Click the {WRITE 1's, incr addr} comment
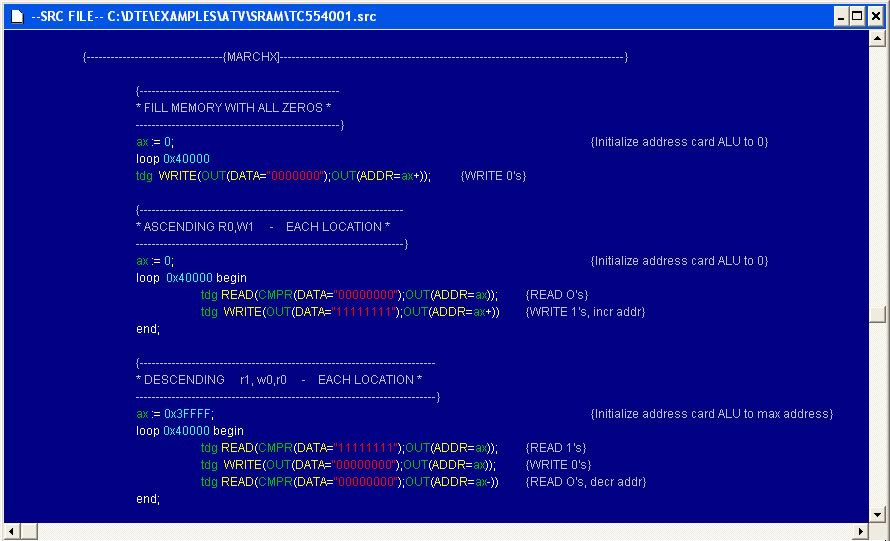The width and height of the screenshot is (890, 541). point(585,312)
